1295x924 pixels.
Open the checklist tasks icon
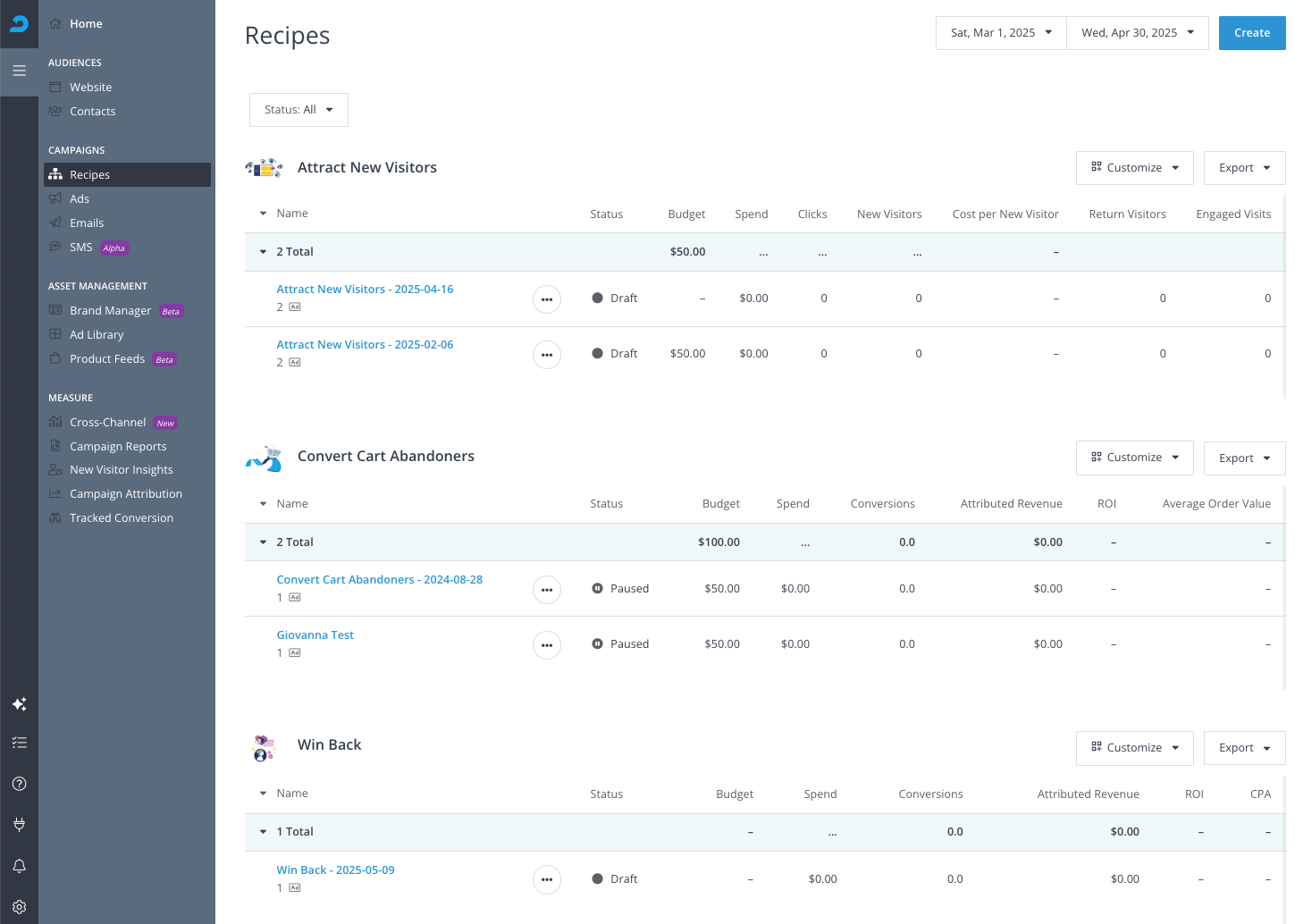(19, 743)
